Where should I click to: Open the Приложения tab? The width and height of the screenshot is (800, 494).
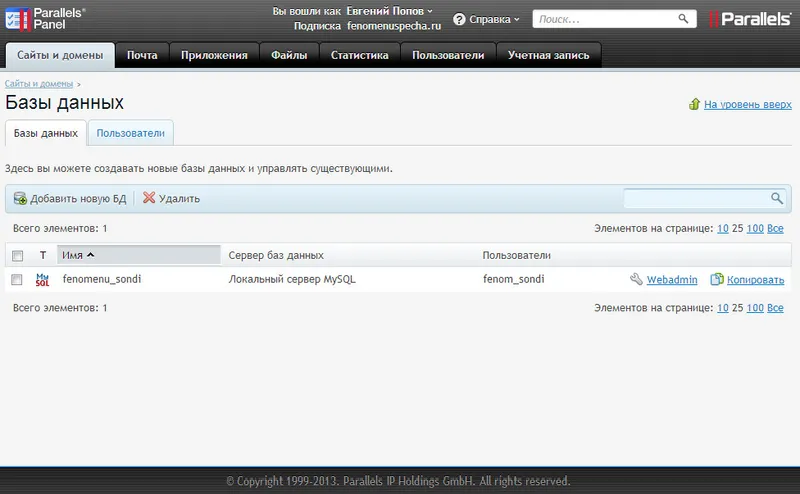tap(214, 55)
